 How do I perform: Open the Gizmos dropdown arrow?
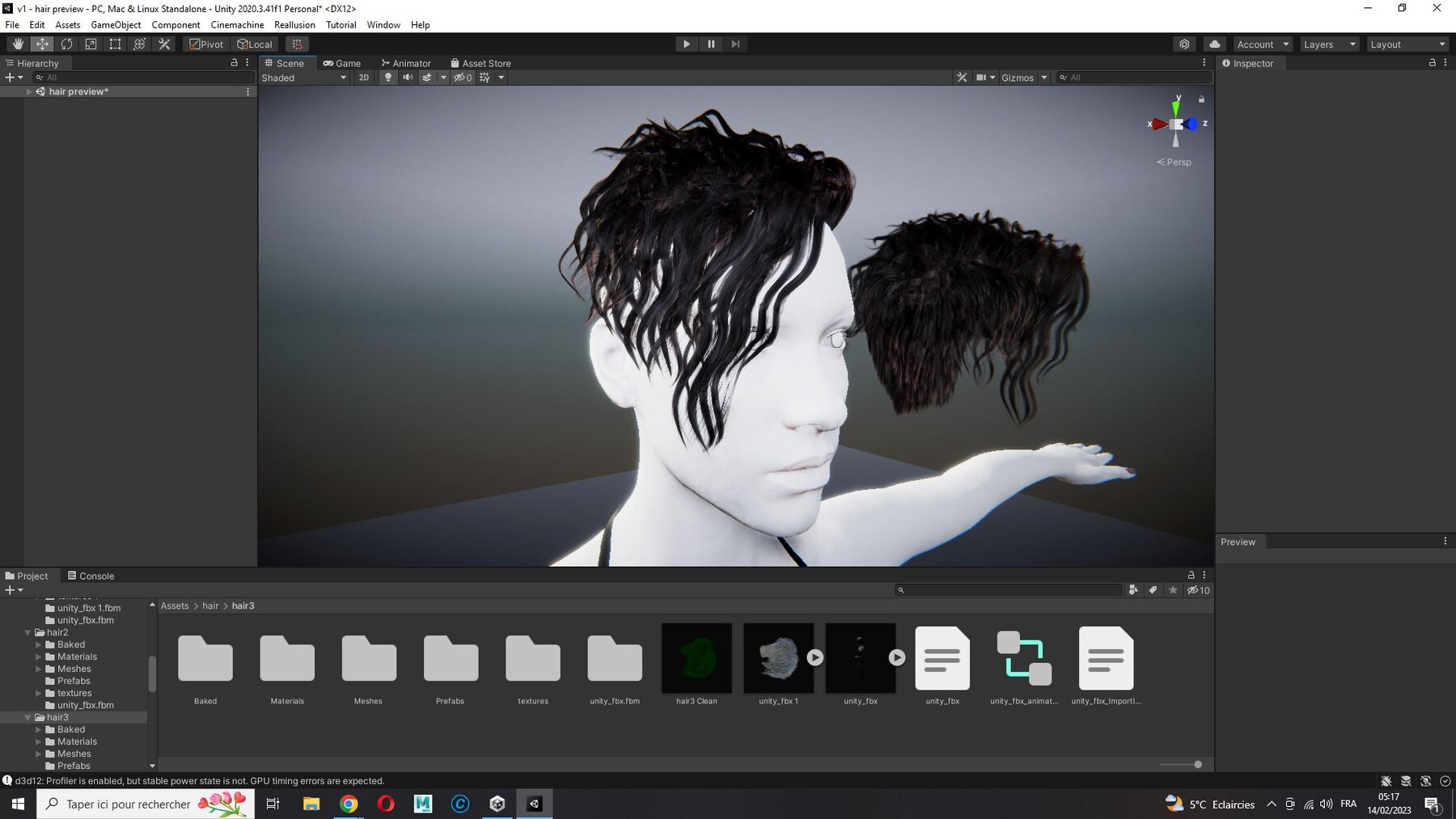click(x=1044, y=78)
